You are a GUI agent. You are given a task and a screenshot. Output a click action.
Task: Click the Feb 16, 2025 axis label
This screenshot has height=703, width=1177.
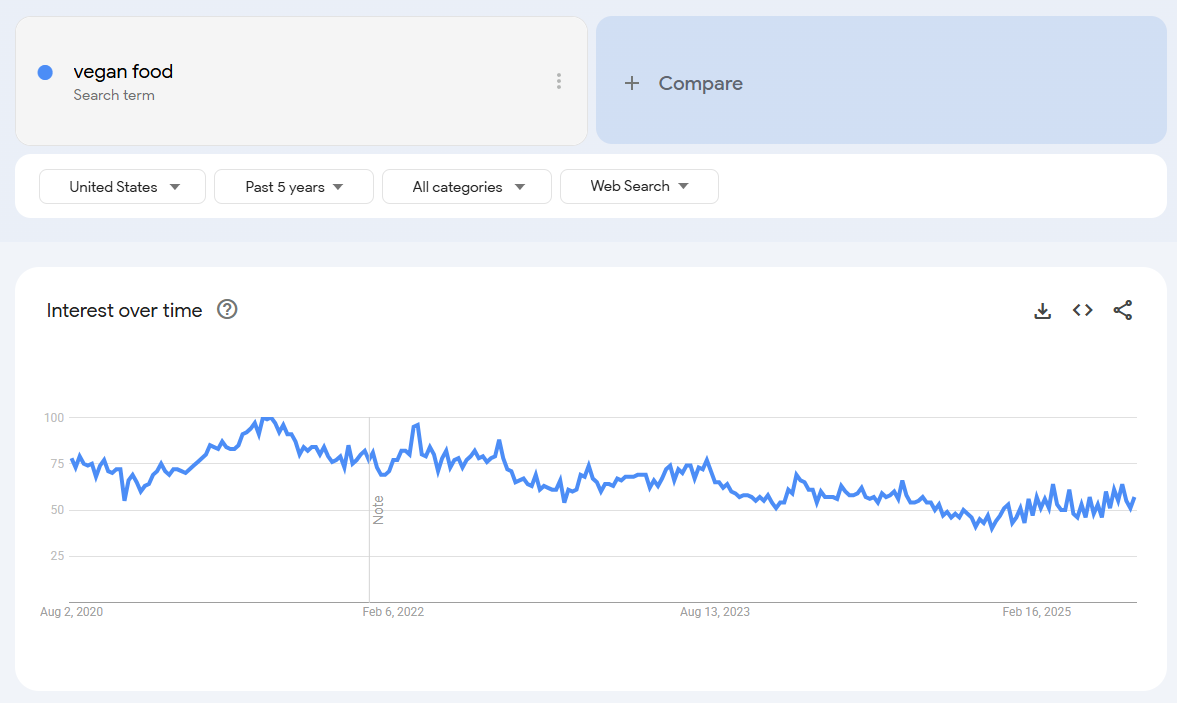[1037, 611]
